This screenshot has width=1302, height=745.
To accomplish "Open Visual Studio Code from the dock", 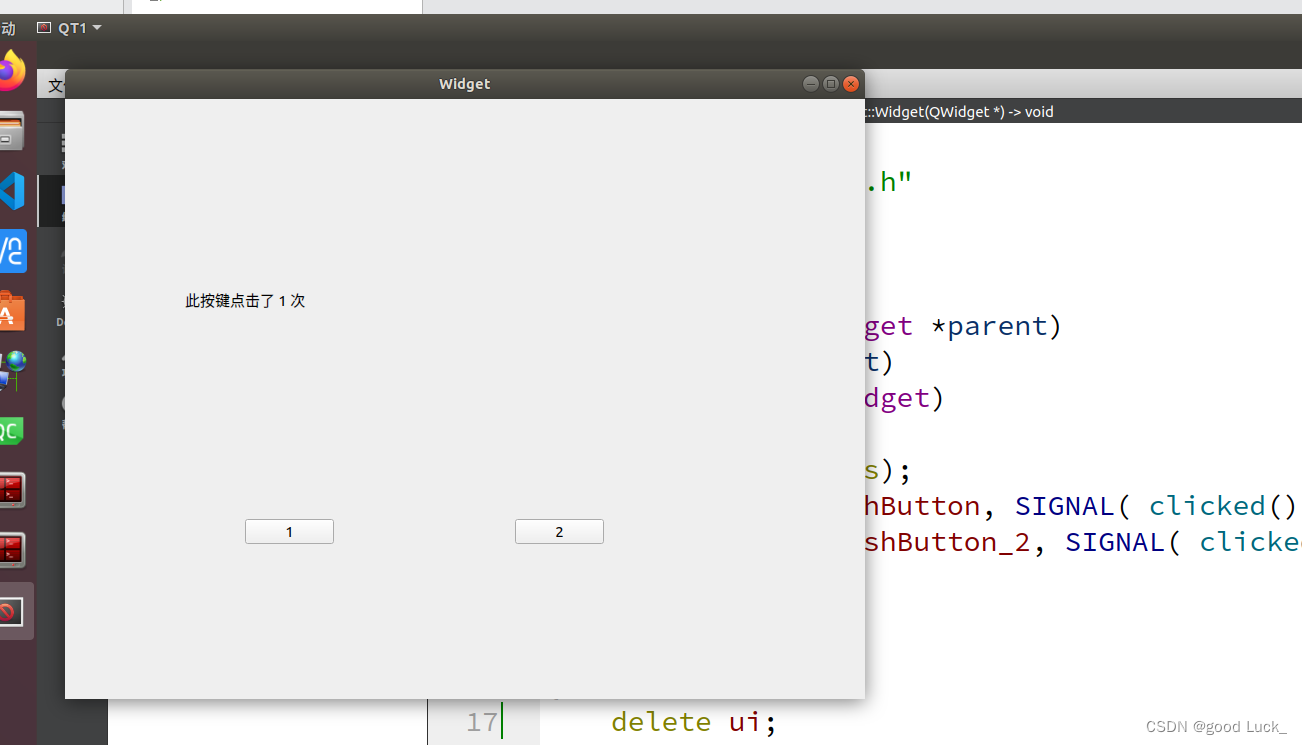I will 11,190.
